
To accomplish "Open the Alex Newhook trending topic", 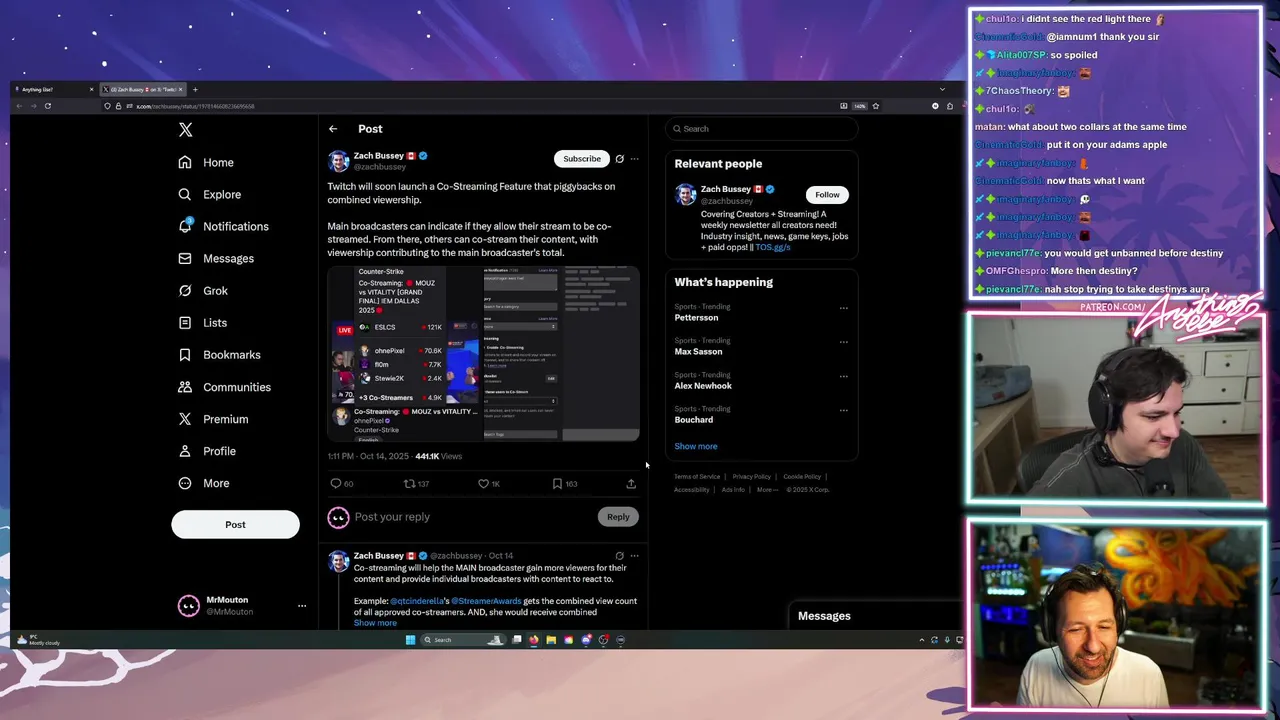I will [703, 386].
